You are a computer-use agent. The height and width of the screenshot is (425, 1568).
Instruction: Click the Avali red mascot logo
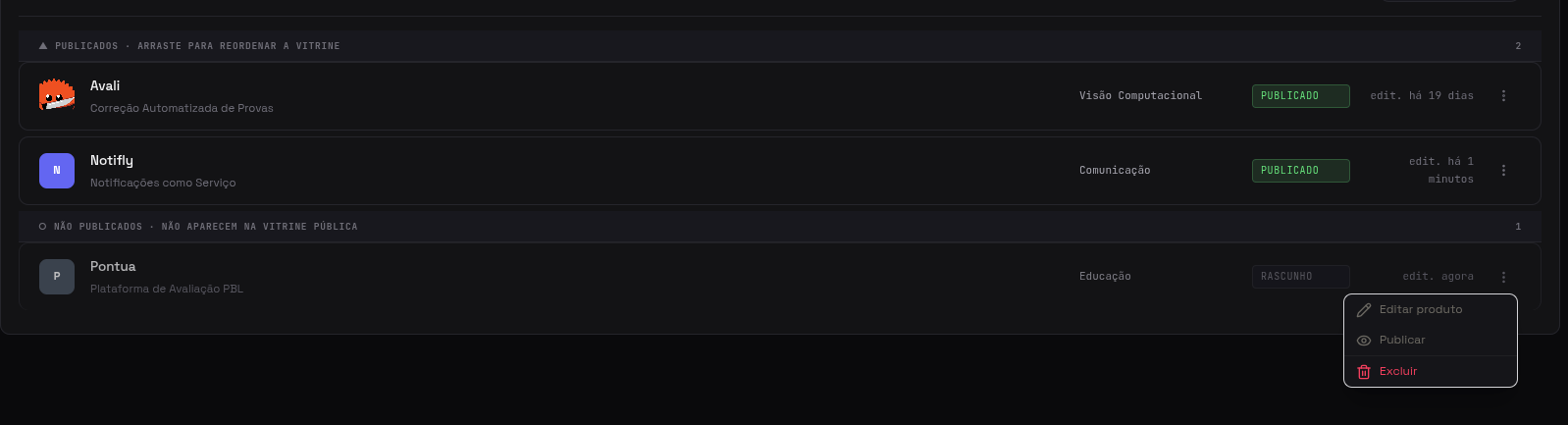tap(57, 95)
